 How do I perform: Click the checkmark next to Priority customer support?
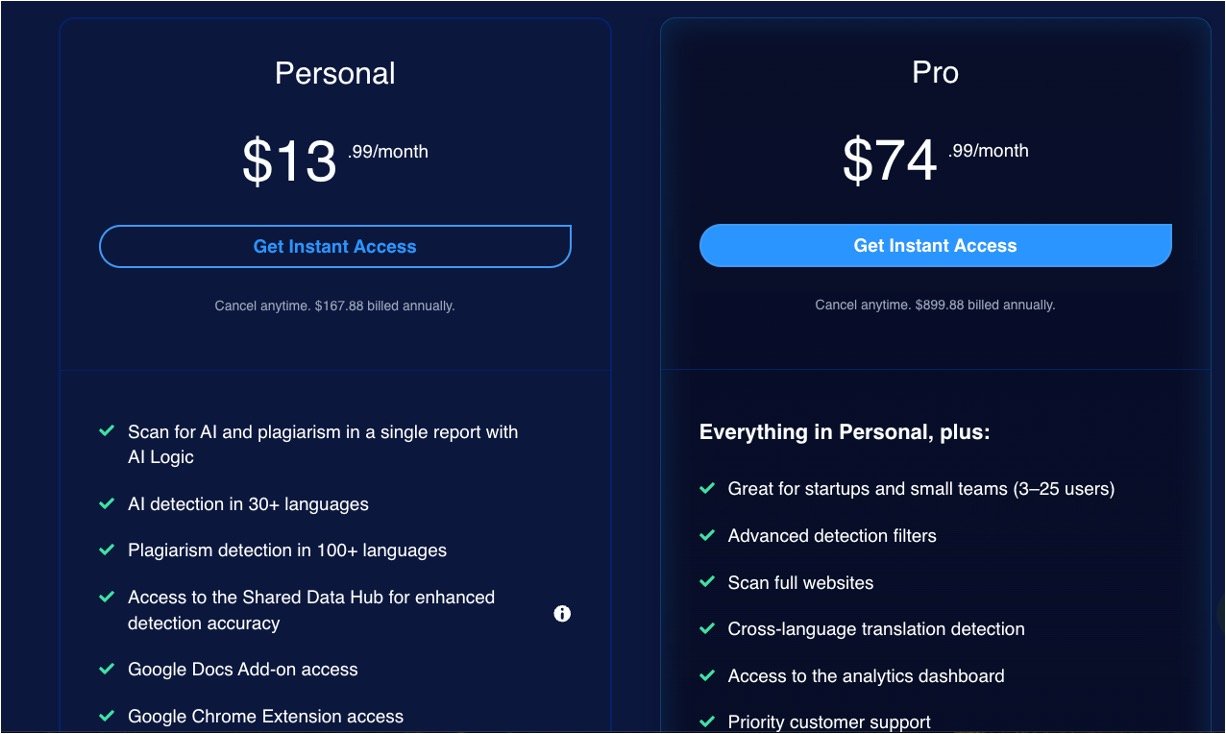707,721
